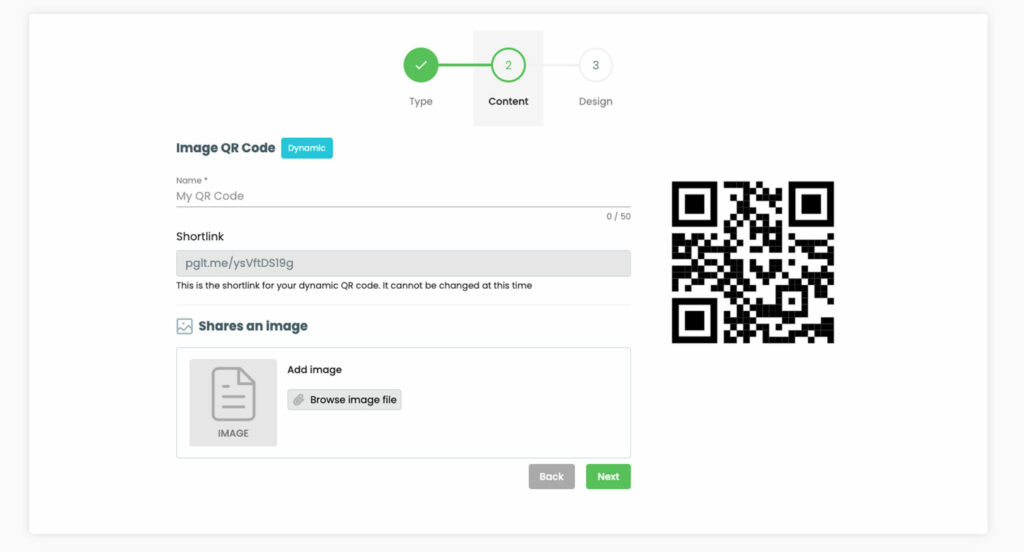Screen dimensions: 1024x552
Task: Open the Design step label
Action: [596, 101]
